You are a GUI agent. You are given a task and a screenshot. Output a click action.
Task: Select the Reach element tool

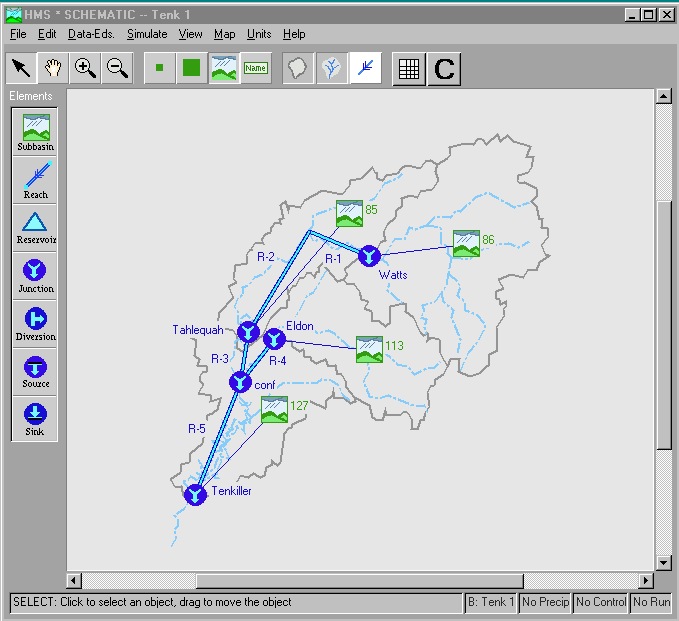[x=35, y=181]
